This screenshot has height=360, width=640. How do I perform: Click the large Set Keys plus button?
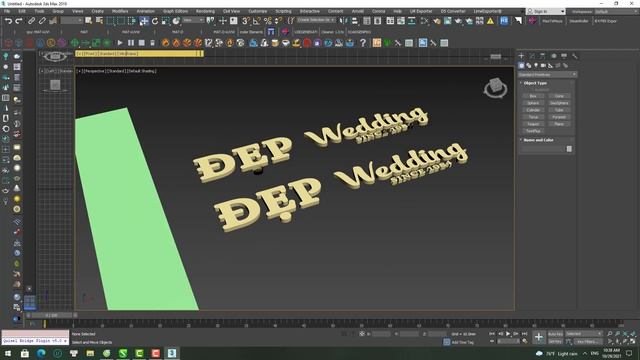[539, 337]
